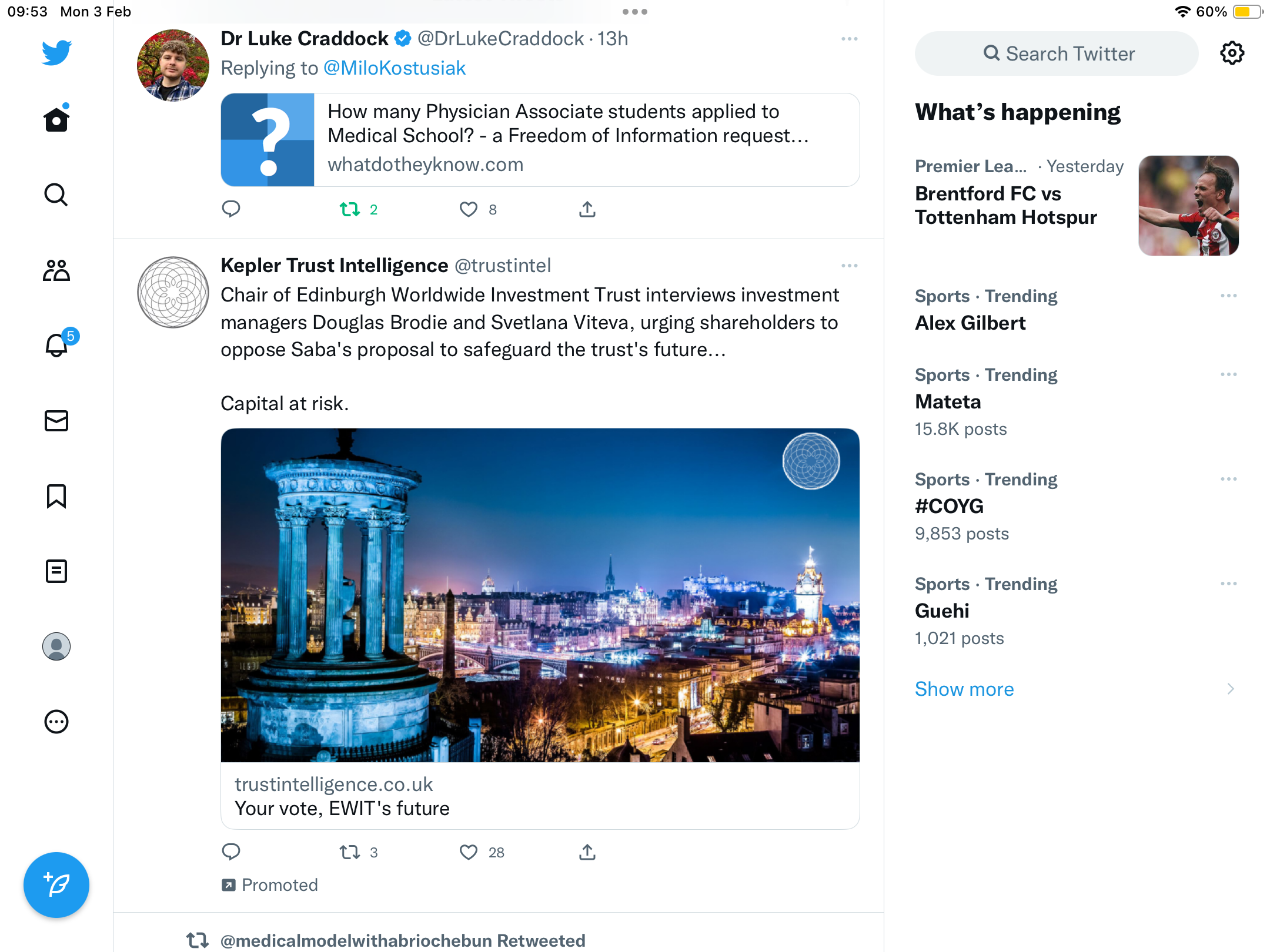Open Edinburgh night skyline ad image
The width and height of the screenshot is (1270, 952).
540,595
